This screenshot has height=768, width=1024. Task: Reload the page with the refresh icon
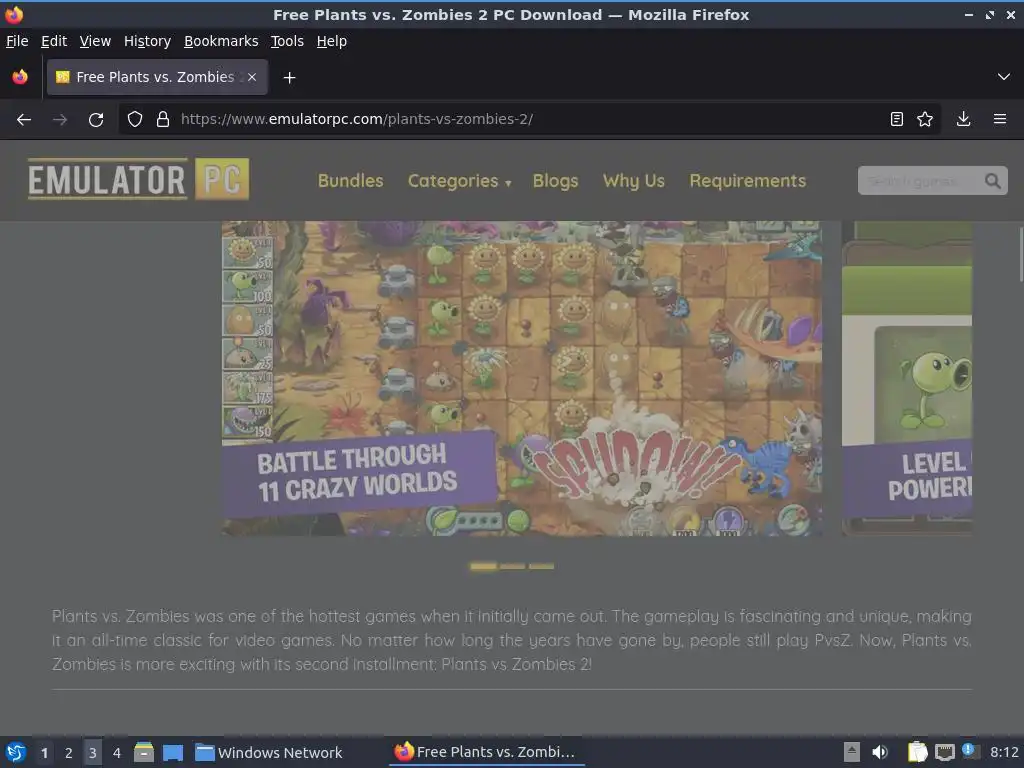(96, 120)
